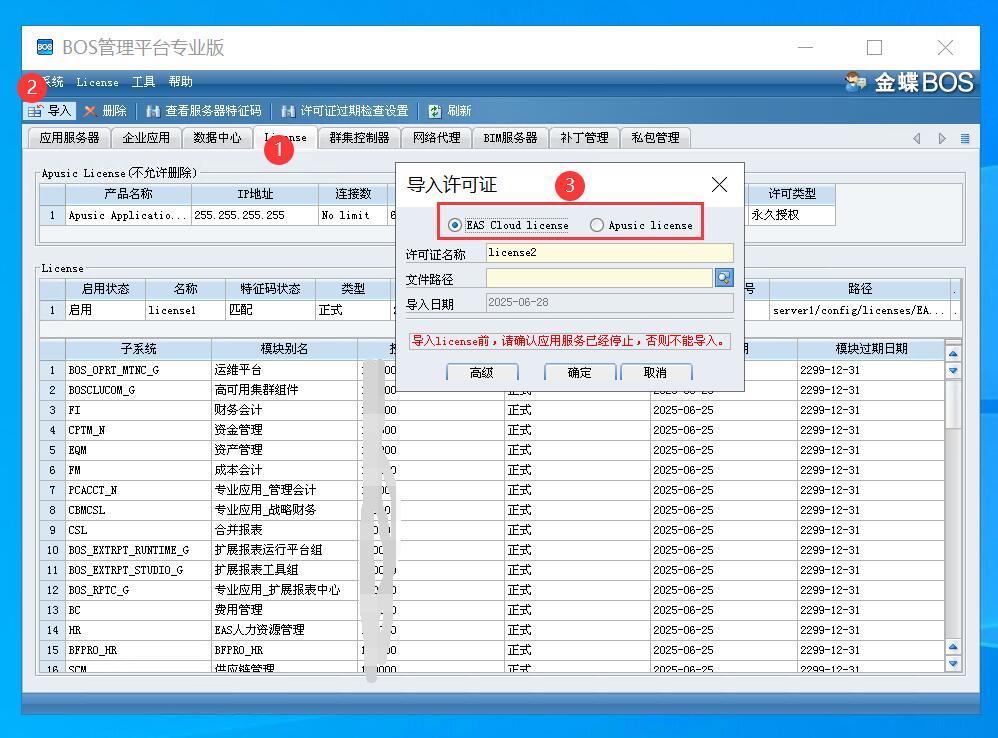Open the tab list menu icon
The height and width of the screenshot is (738, 998).
(965, 138)
